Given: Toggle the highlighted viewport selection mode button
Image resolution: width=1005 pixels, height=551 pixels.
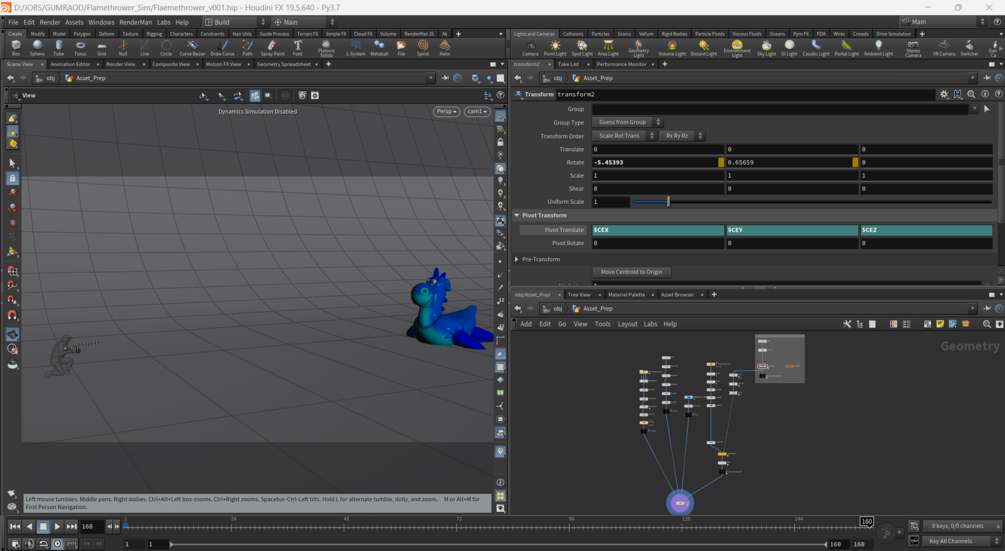Looking at the screenshot, I should tap(255, 95).
